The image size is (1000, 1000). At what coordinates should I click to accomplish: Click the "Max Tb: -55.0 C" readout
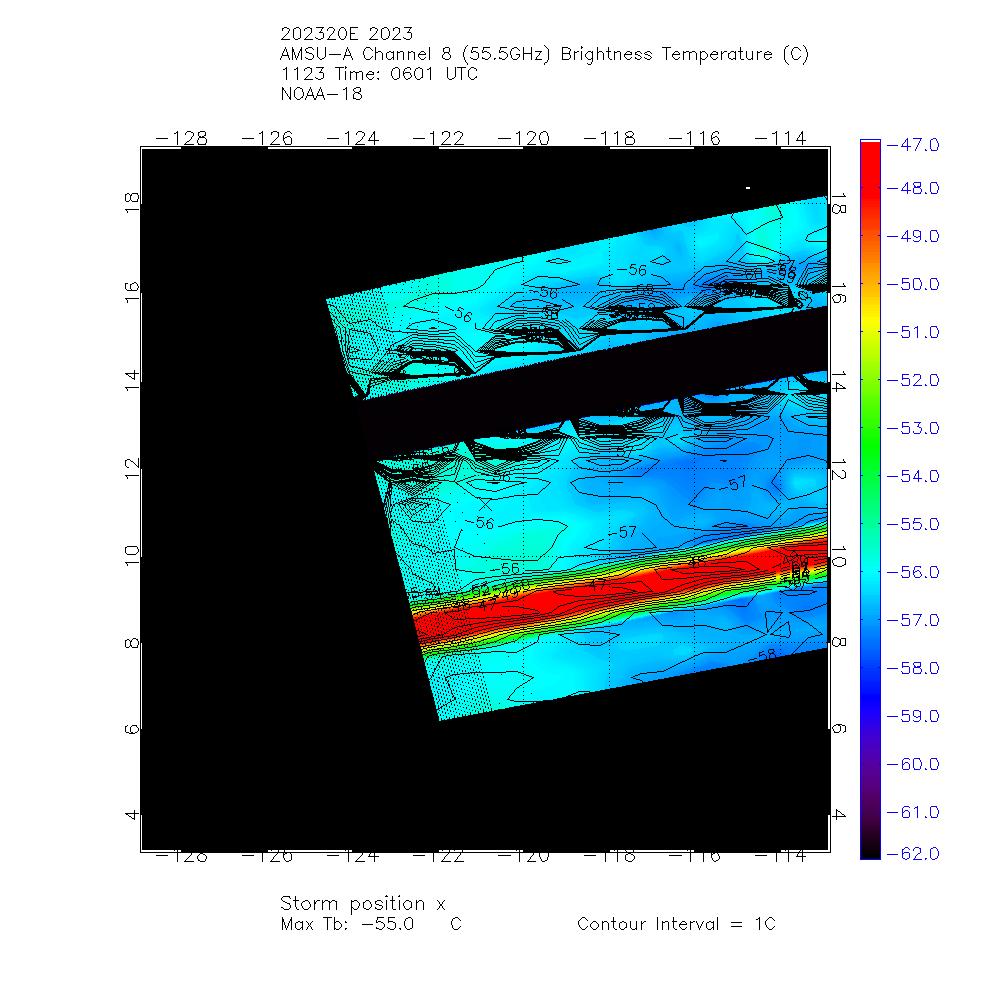point(370,924)
